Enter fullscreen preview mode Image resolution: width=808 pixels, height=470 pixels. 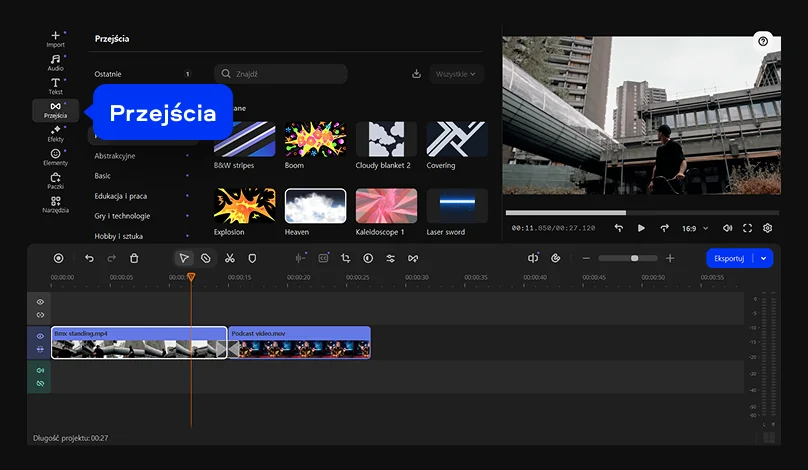click(x=747, y=228)
